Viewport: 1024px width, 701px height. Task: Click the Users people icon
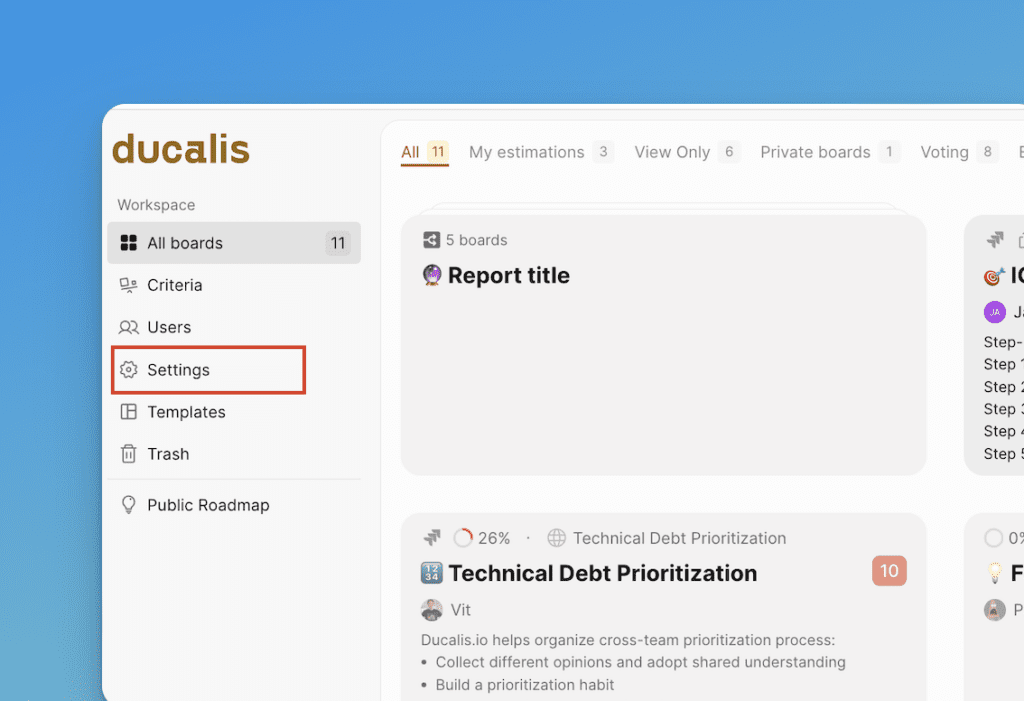(x=128, y=327)
